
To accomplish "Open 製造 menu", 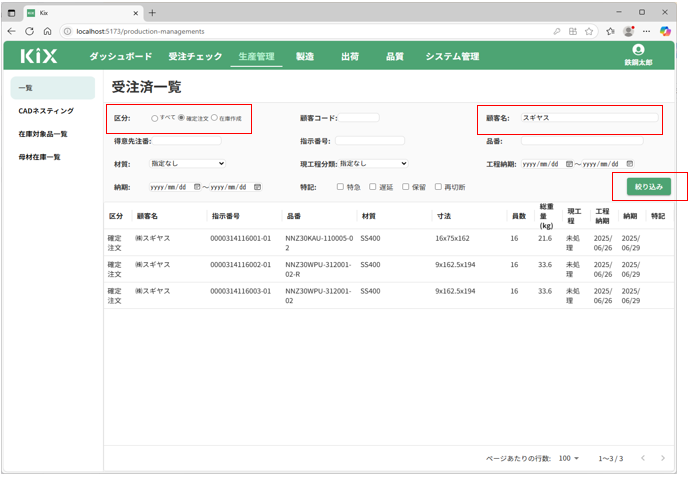I will tap(305, 57).
